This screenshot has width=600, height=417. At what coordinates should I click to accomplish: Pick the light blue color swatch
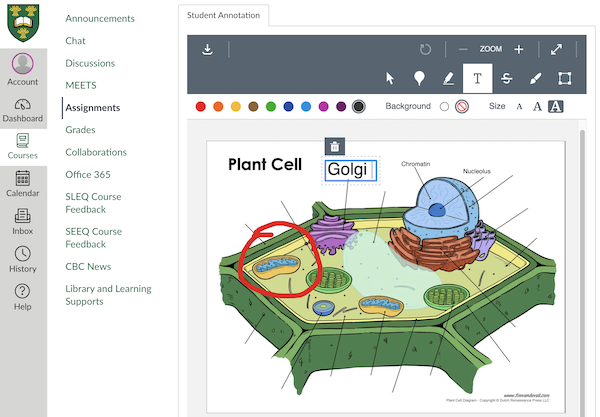click(x=306, y=106)
